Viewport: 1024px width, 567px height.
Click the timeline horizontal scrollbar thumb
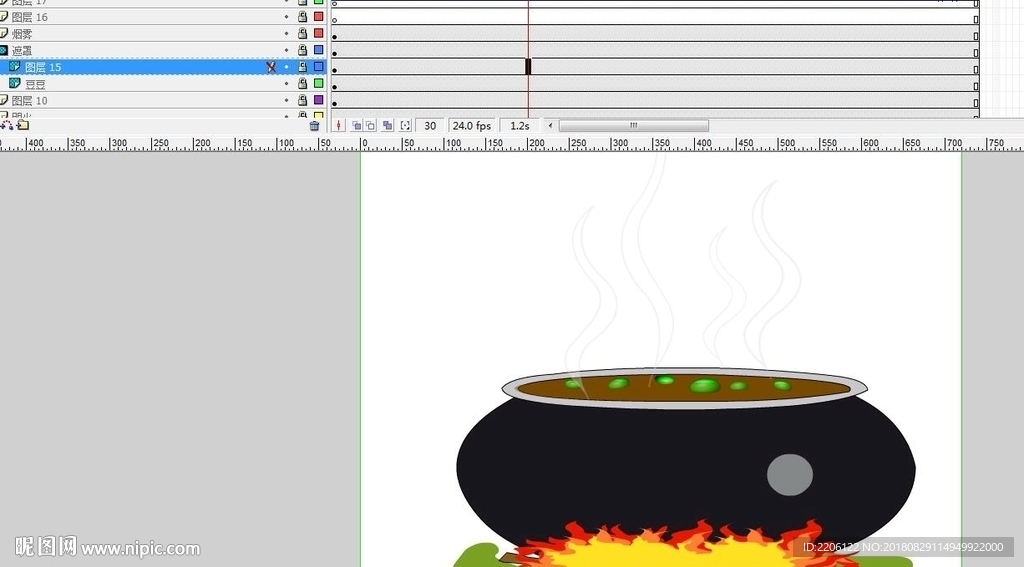(x=633, y=125)
